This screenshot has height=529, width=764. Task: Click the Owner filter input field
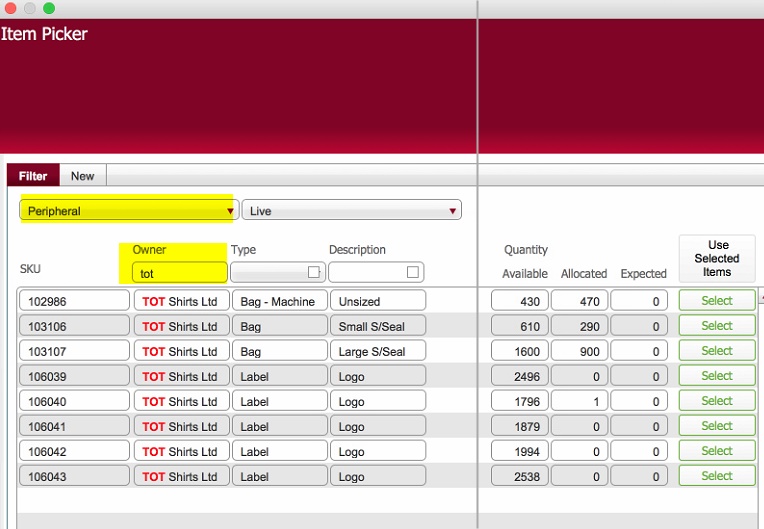[x=179, y=273]
